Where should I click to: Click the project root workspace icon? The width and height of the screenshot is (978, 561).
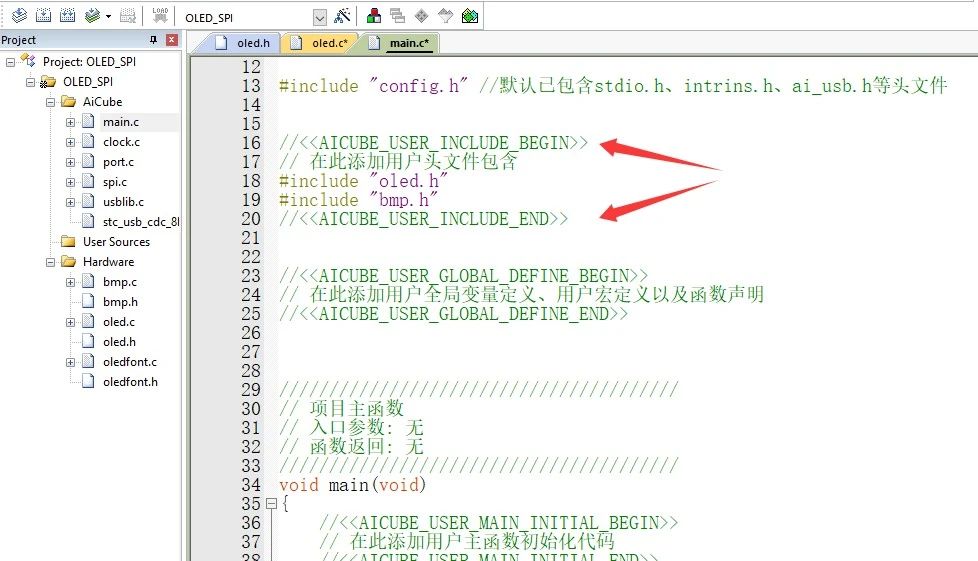pyautogui.click(x=28, y=61)
